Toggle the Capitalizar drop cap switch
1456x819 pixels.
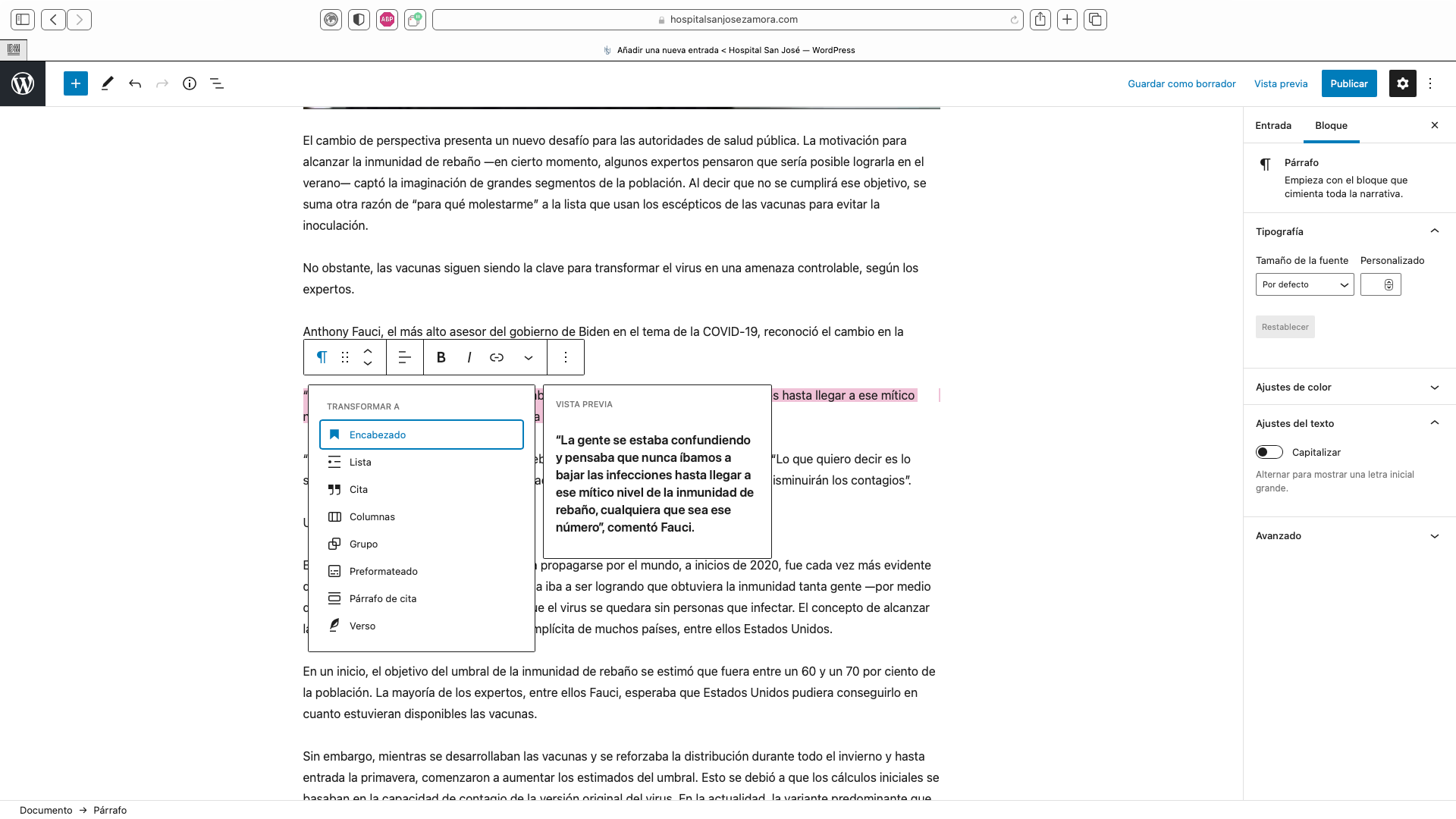click(x=1269, y=452)
